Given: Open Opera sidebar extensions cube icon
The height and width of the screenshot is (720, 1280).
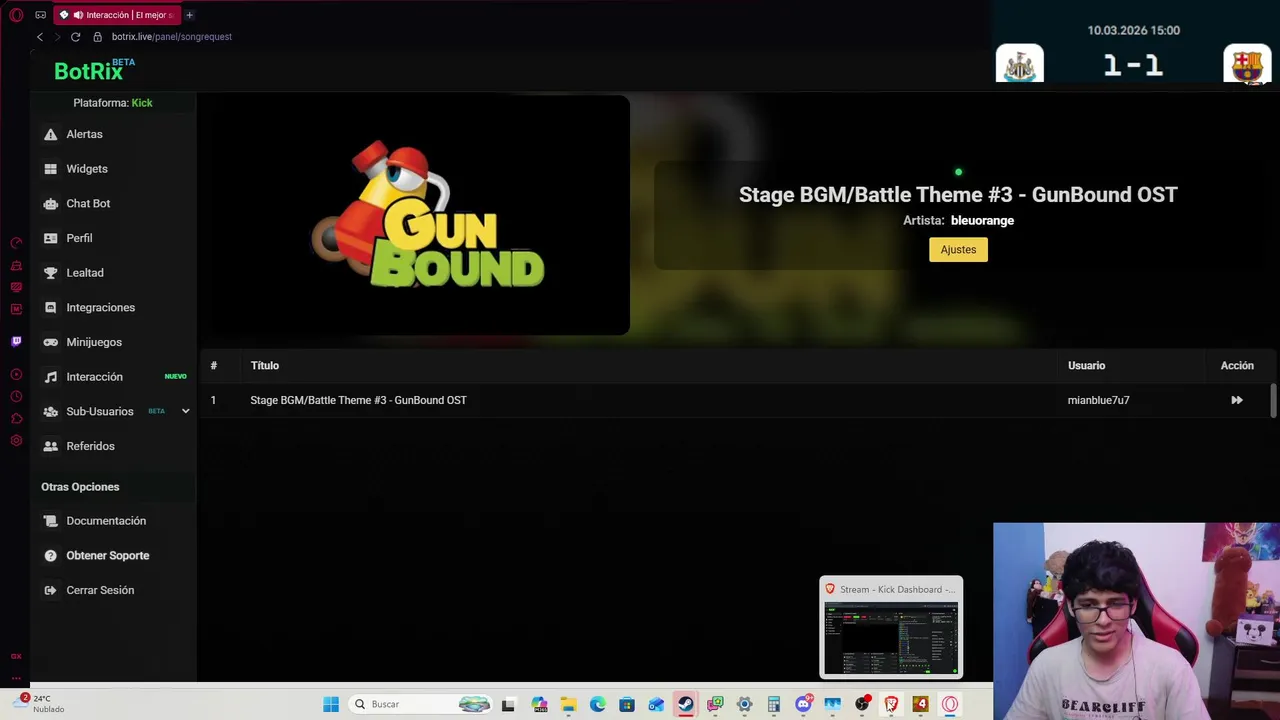Looking at the screenshot, I should click(16, 418).
